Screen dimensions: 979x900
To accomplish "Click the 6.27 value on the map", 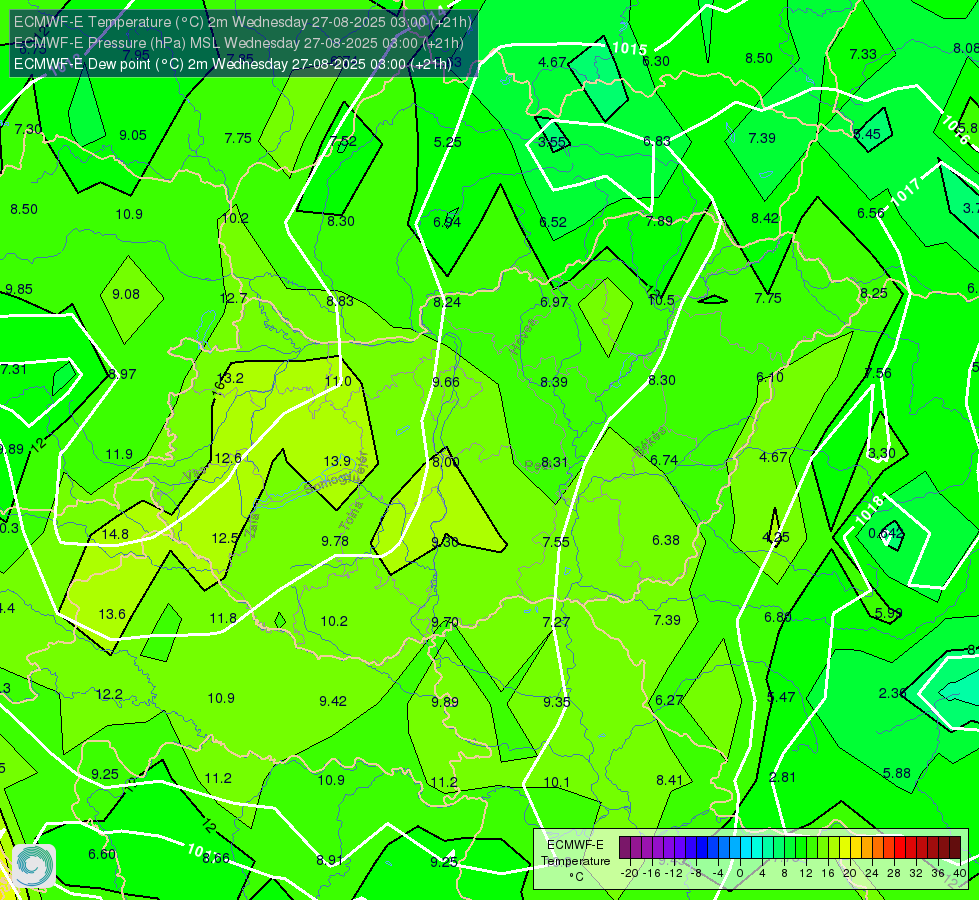I will (669, 700).
